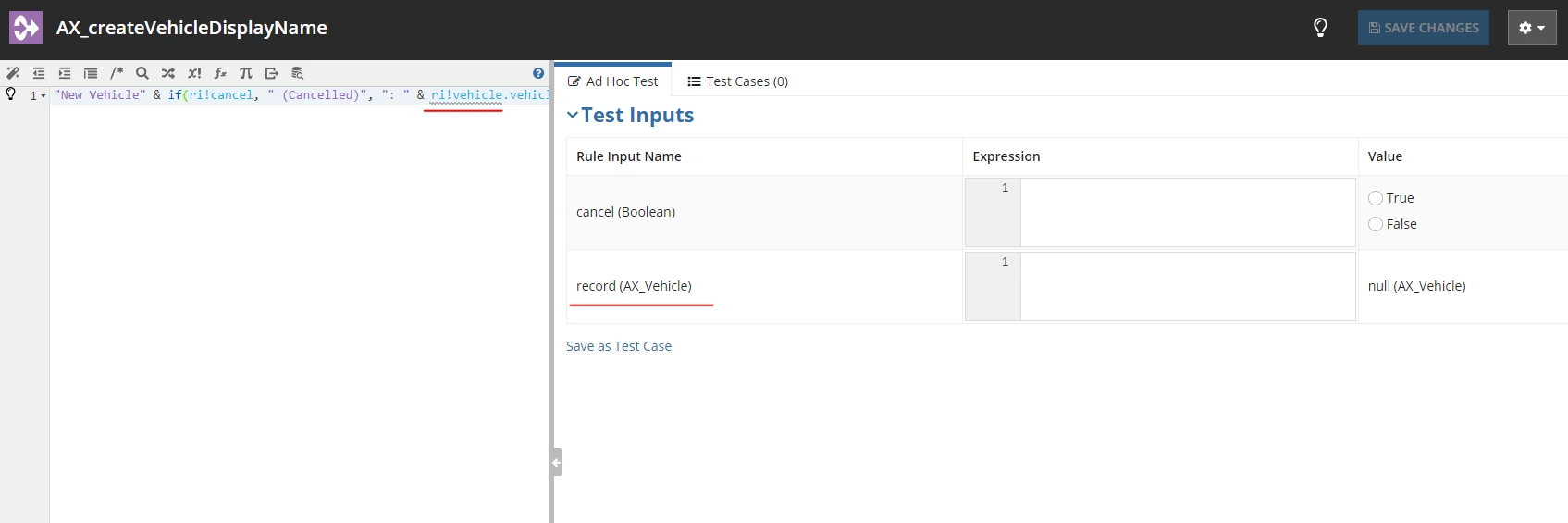Open the fx functions icon

pyautogui.click(x=220, y=73)
